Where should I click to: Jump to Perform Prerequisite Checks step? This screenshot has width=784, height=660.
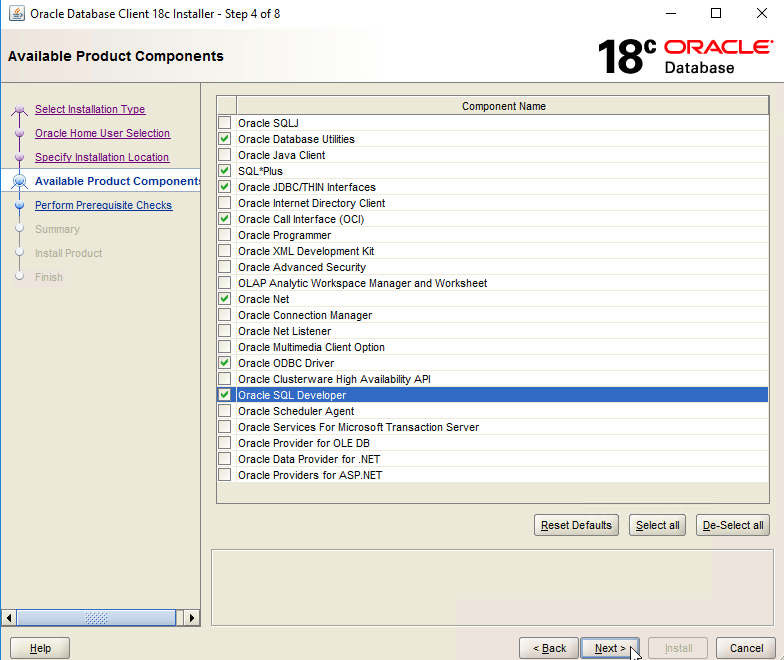click(x=104, y=205)
